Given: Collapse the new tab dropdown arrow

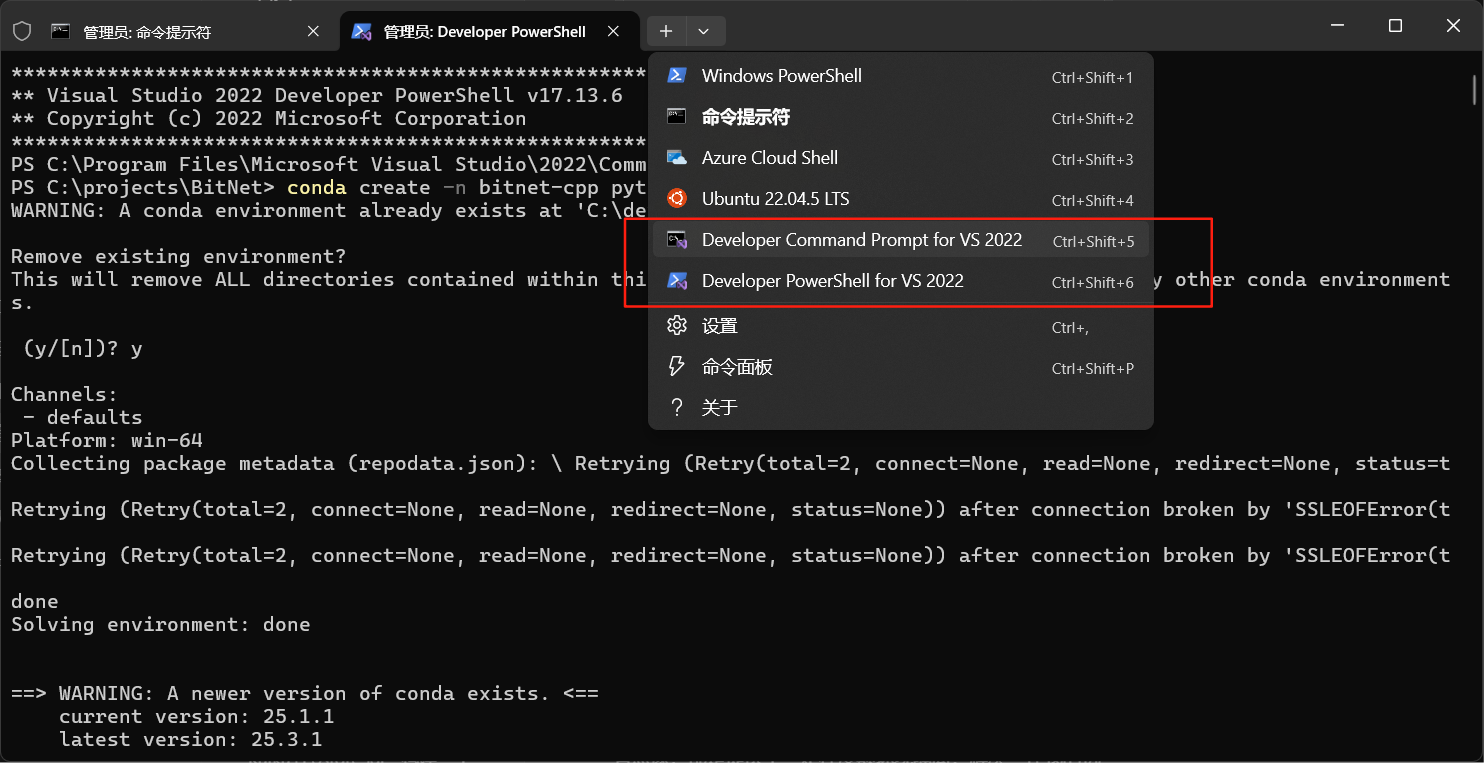Looking at the screenshot, I should [x=704, y=31].
